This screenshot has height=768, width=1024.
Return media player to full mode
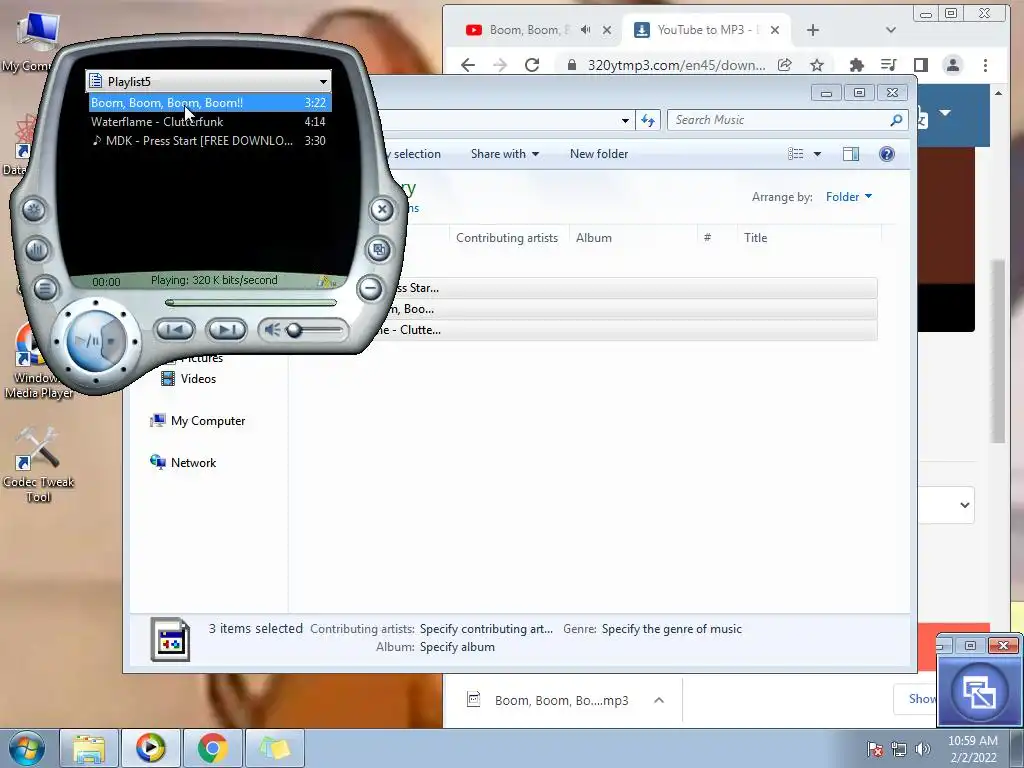coord(379,249)
